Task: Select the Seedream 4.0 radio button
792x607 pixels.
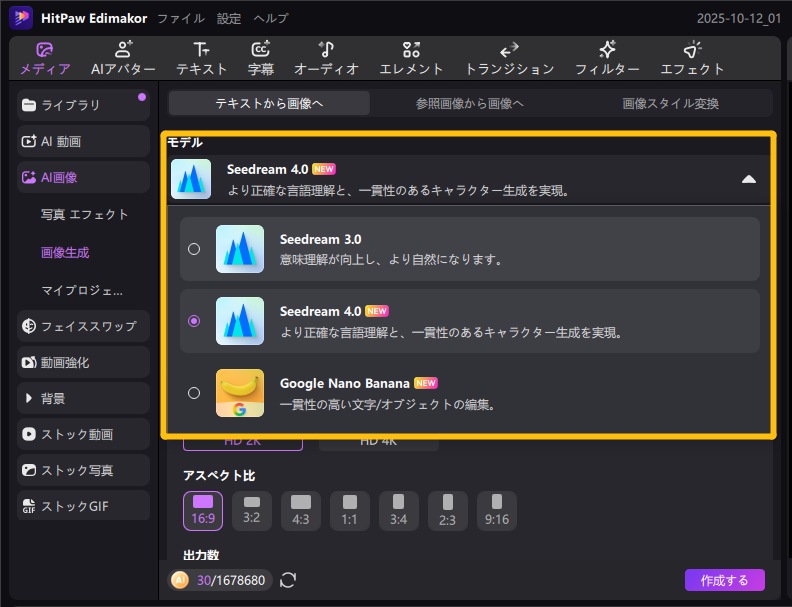Action: pos(194,321)
